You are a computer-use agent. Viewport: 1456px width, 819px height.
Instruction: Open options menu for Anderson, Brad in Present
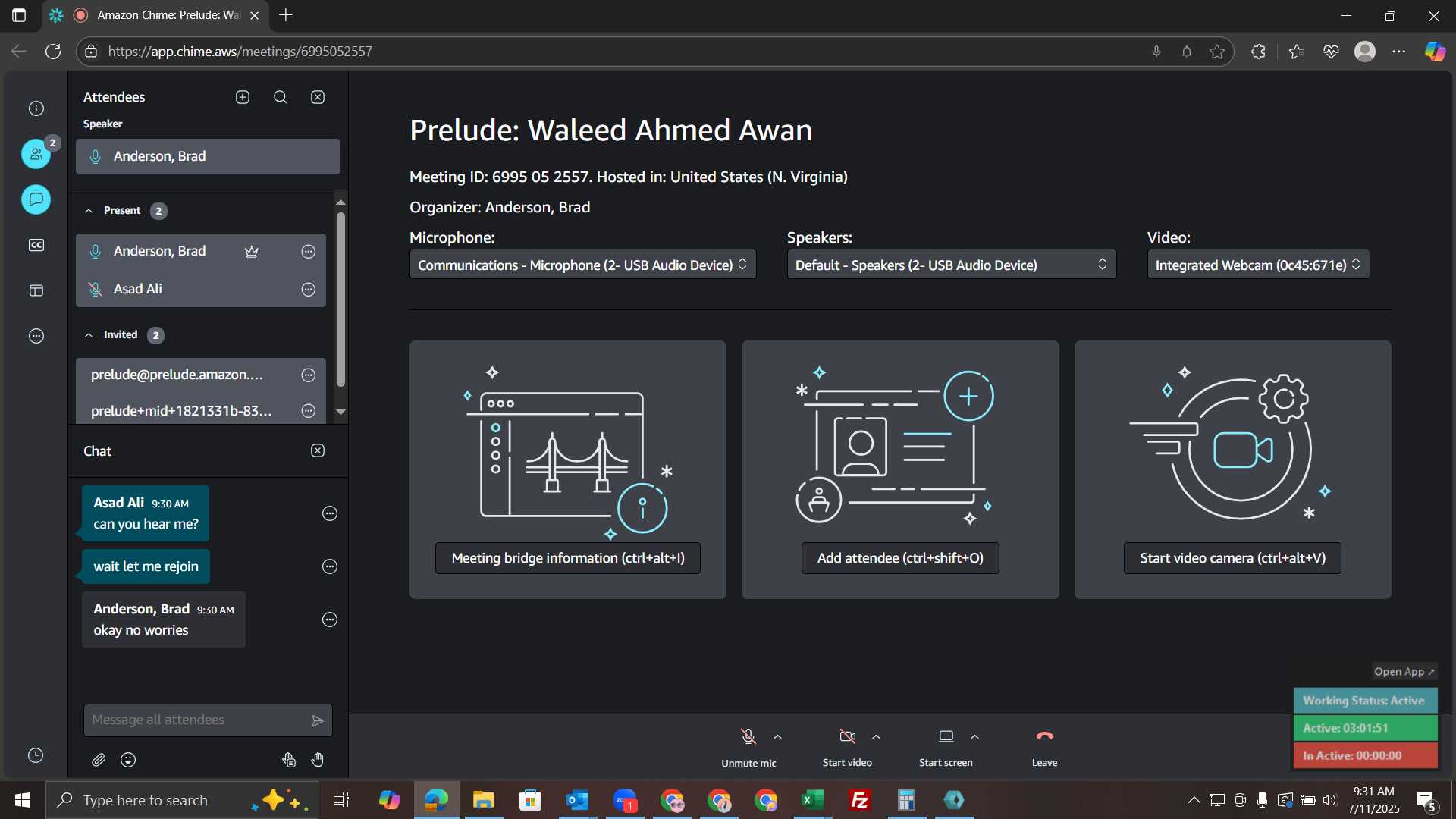[x=309, y=252]
